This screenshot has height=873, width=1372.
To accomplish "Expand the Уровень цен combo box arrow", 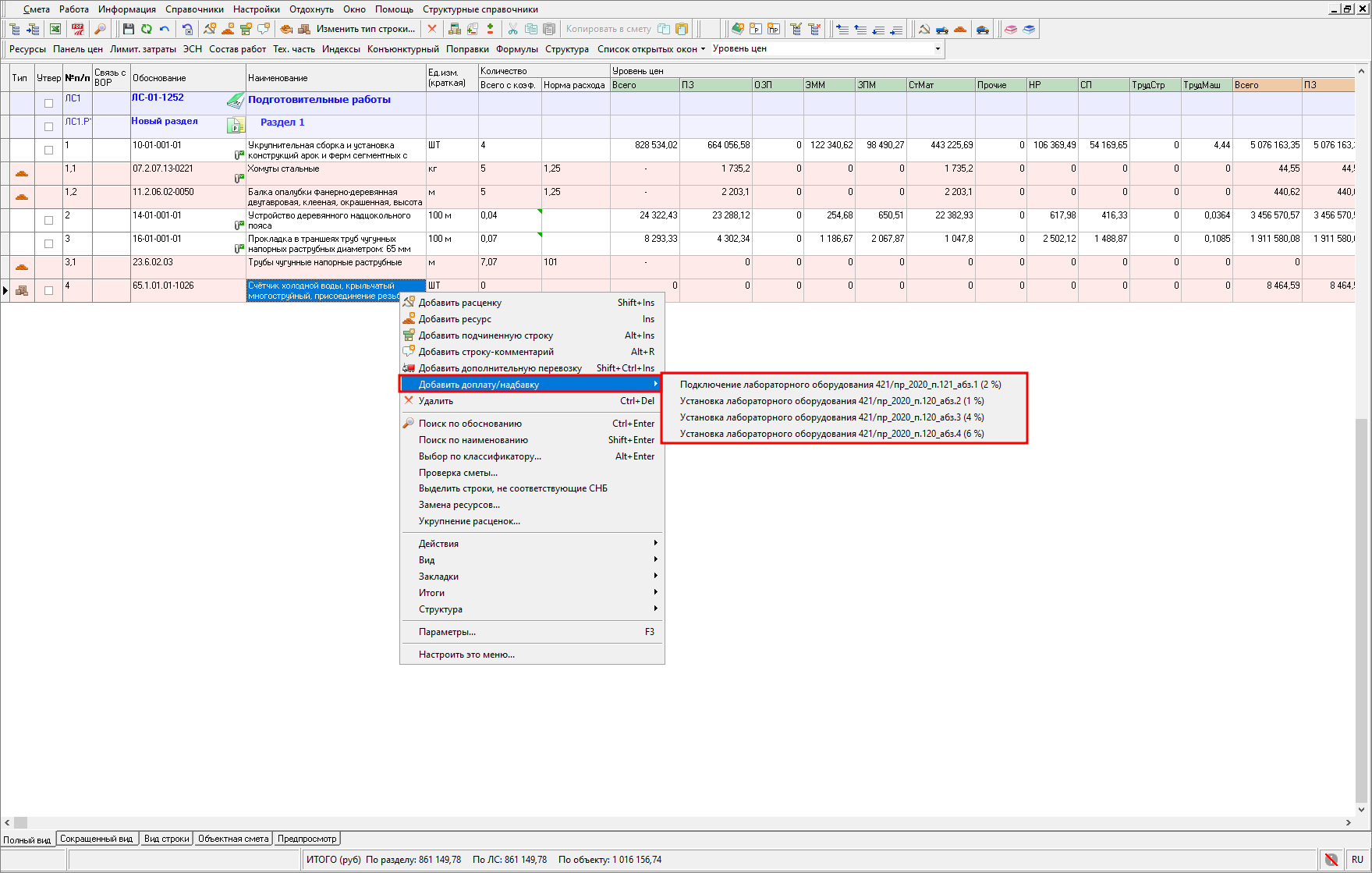I will pos(938,49).
